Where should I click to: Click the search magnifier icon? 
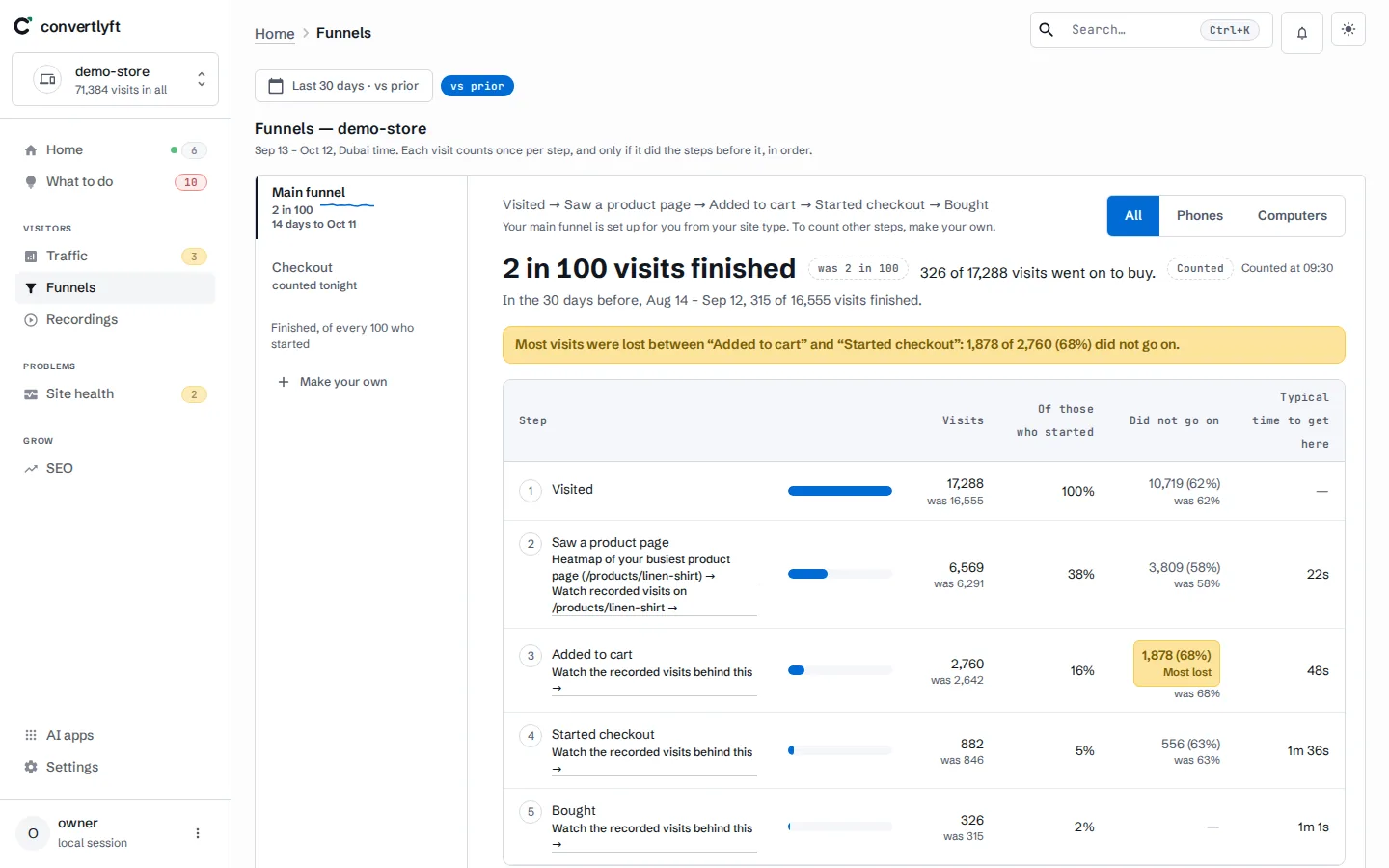[1047, 30]
